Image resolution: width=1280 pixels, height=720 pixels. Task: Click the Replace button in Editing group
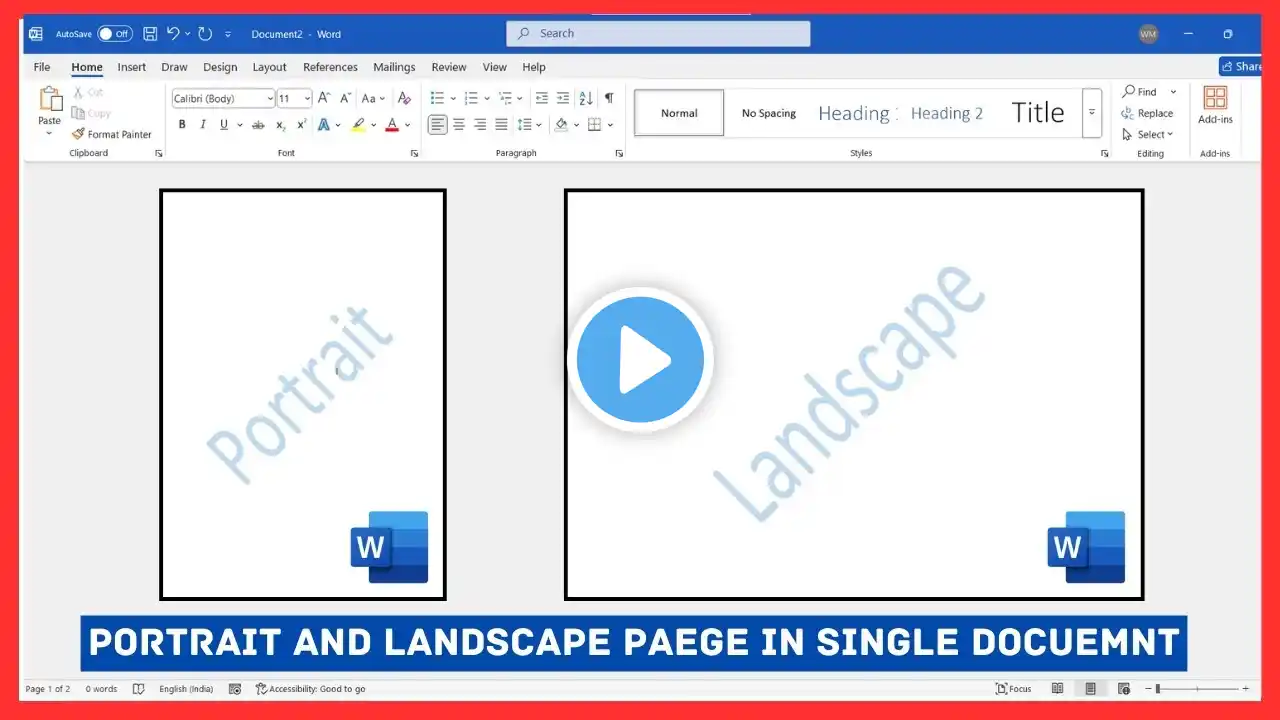click(1147, 113)
